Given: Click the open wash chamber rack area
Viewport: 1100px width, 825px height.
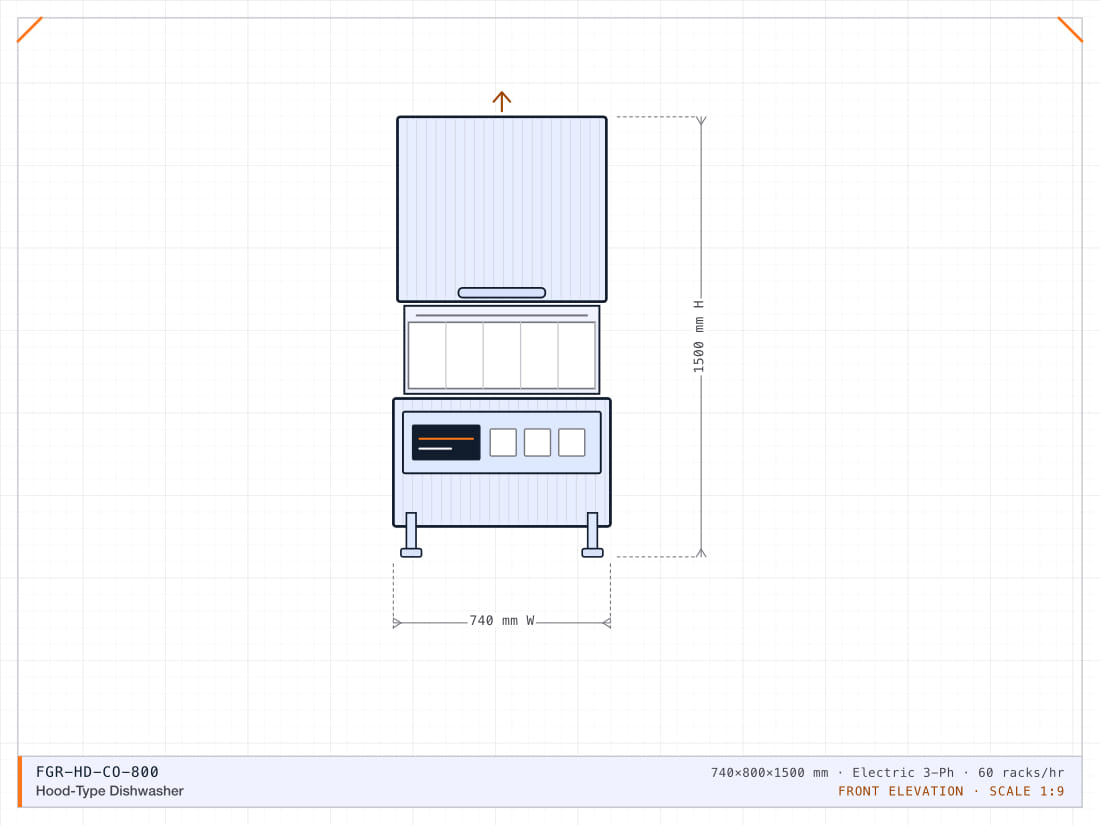Looking at the screenshot, I should point(502,355).
